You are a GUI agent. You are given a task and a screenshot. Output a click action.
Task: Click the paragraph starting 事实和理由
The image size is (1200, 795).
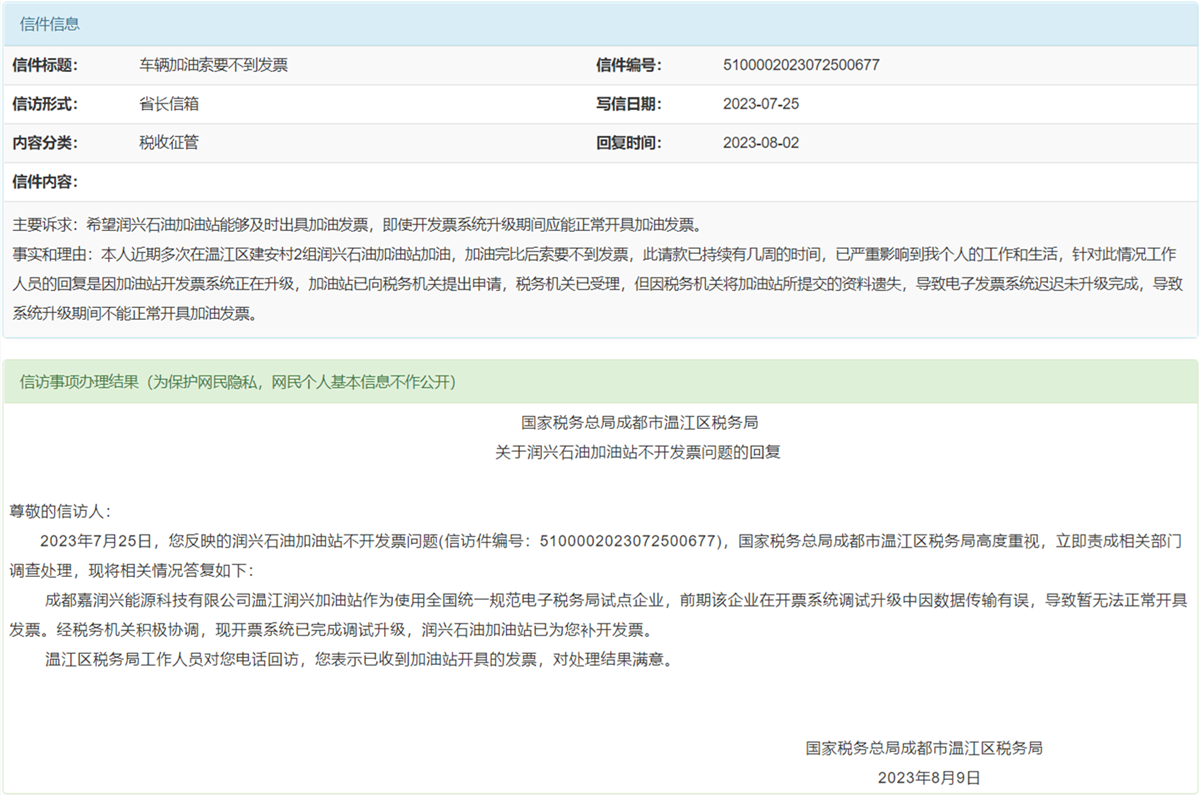[x=598, y=284]
